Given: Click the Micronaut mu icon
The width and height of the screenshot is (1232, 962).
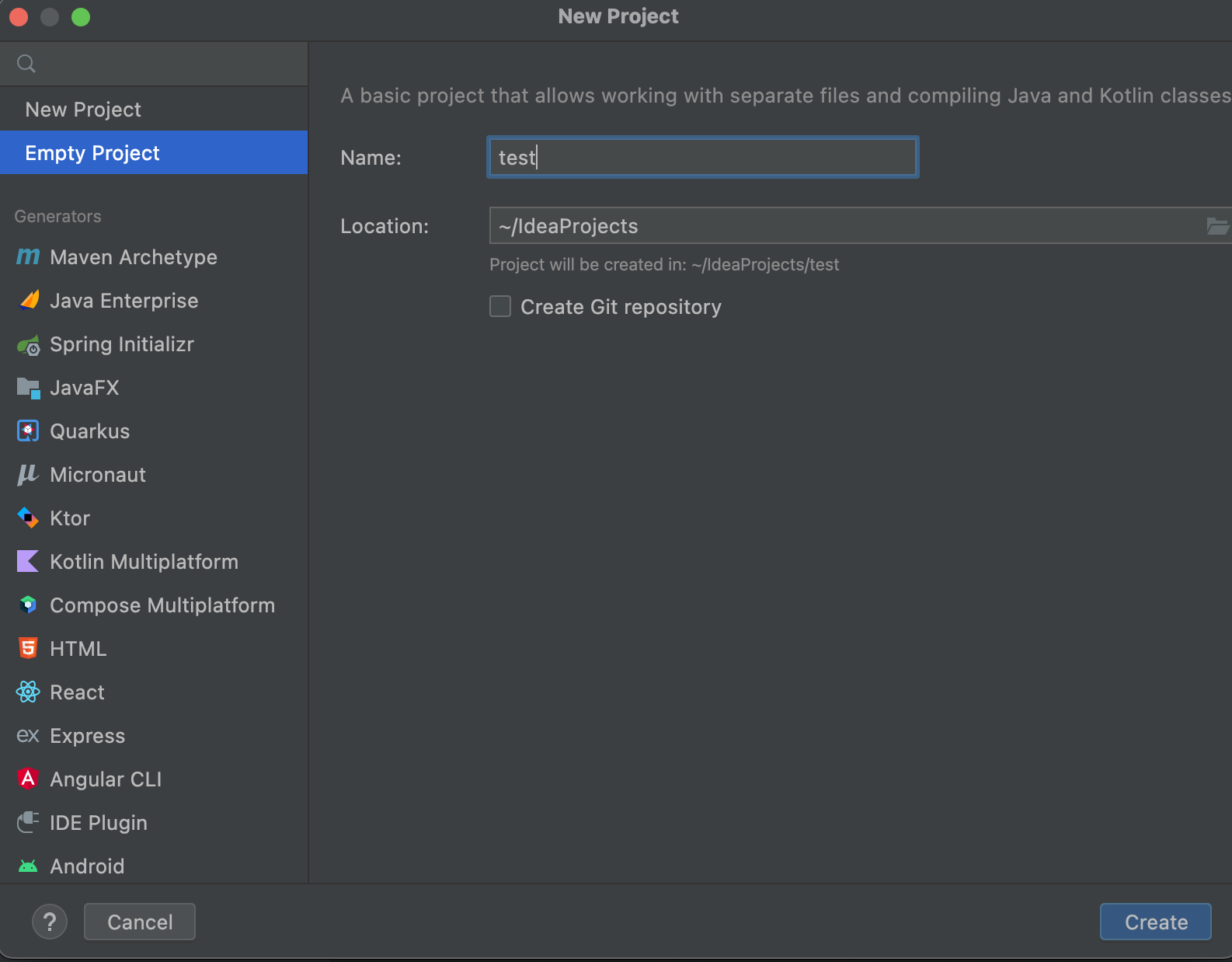Looking at the screenshot, I should (28, 475).
